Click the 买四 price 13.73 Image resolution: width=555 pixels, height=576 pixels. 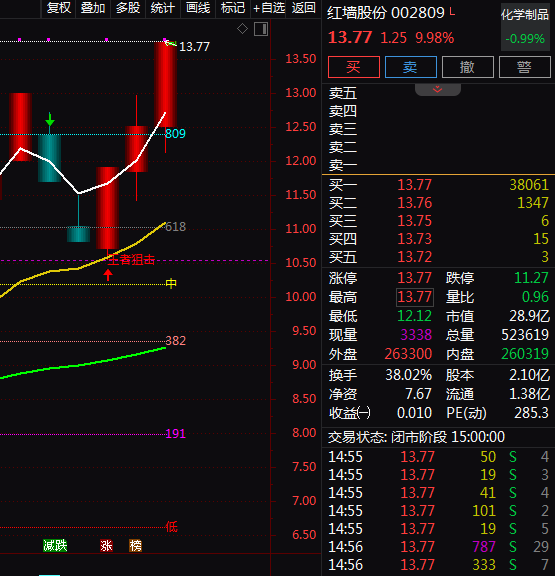tap(414, 239)
